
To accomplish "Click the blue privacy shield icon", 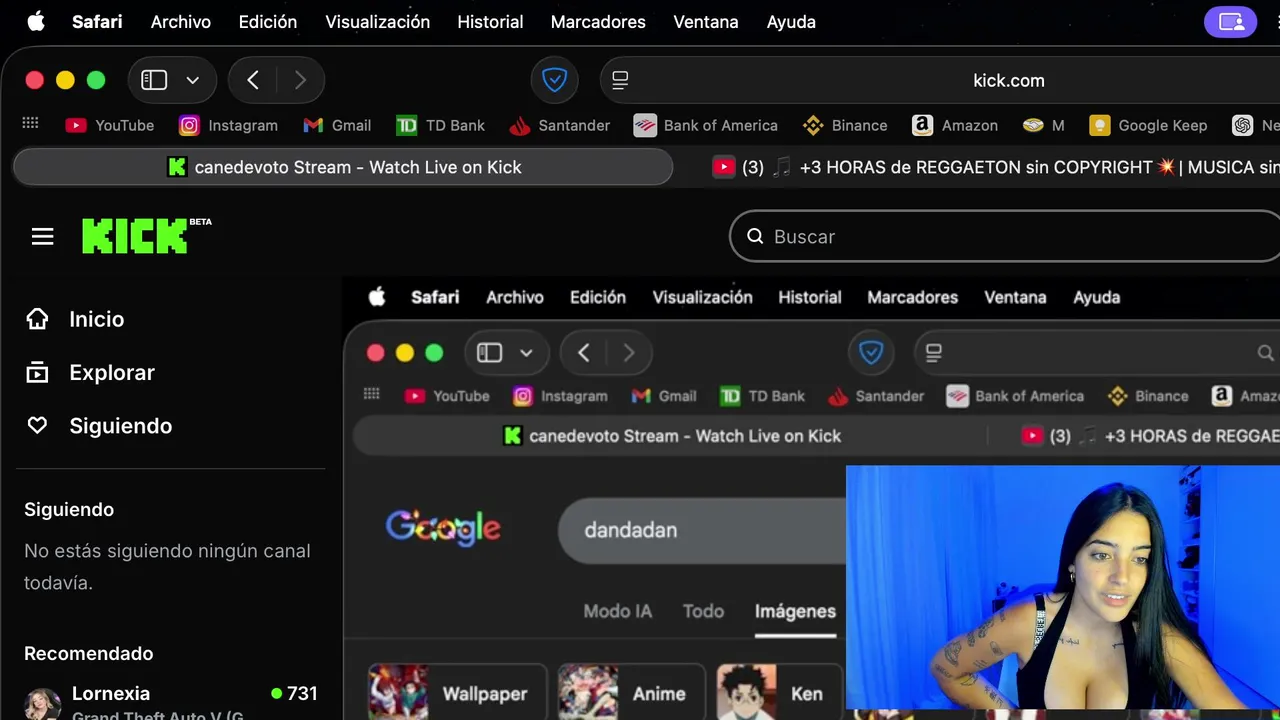I will [x=555, y=80].
